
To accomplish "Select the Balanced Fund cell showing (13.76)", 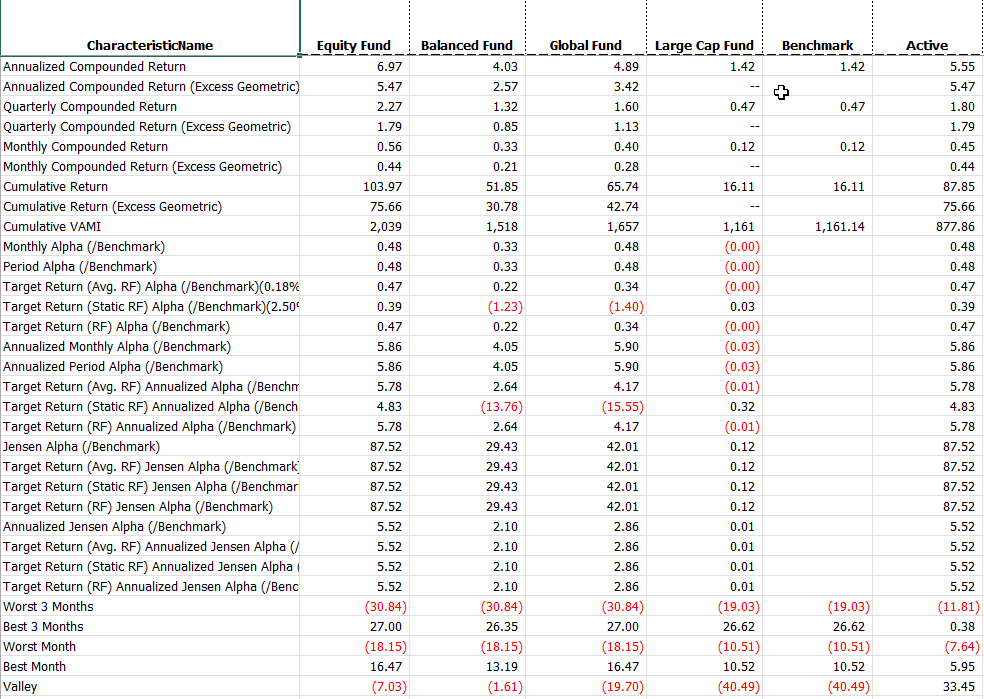I will 498,407.
